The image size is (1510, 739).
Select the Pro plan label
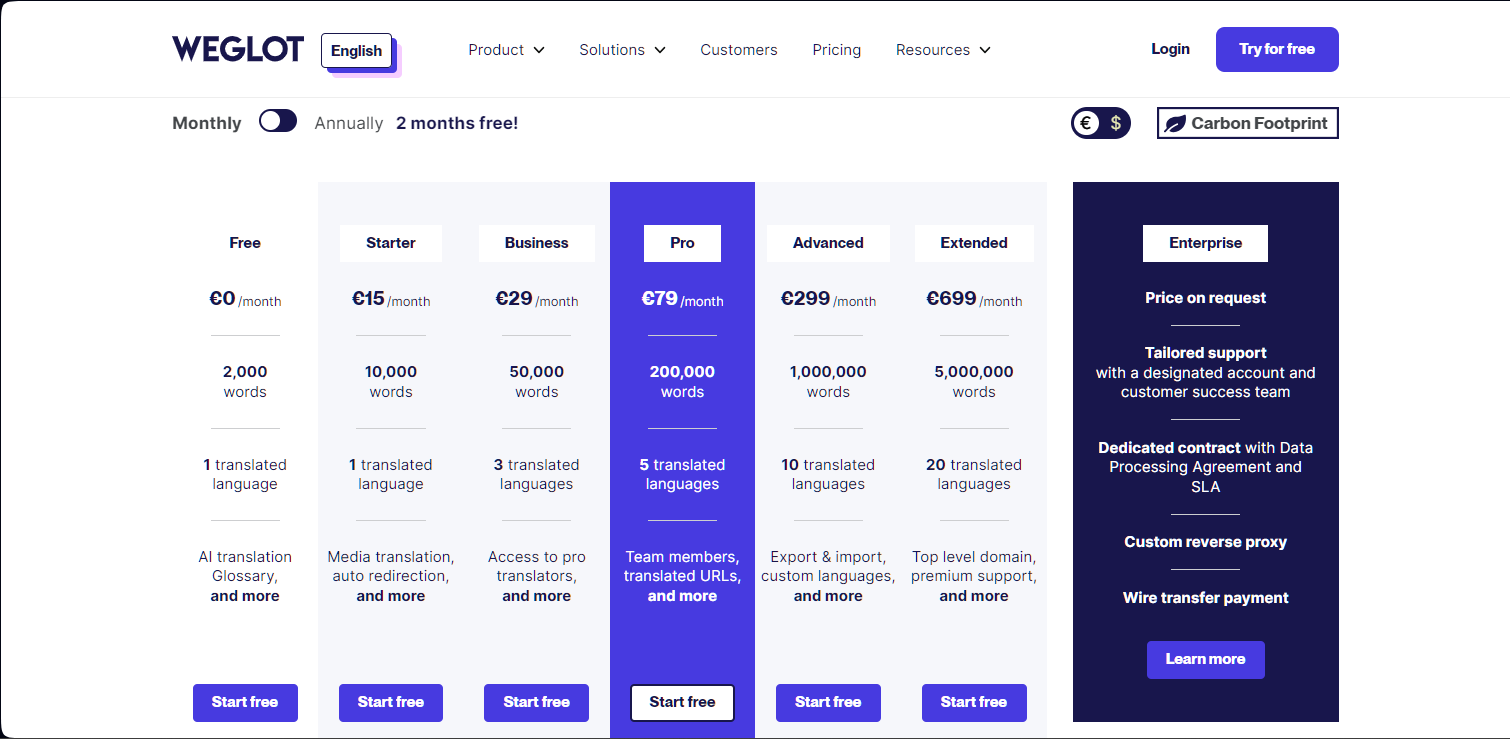click(x=682, y=243)
